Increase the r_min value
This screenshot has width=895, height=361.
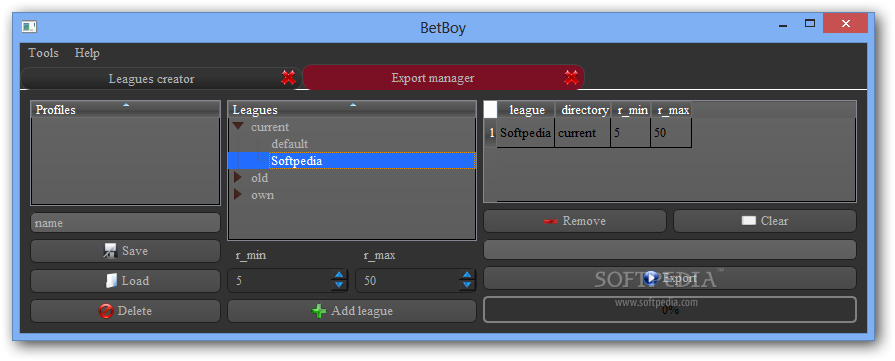(x=339, y=275)
